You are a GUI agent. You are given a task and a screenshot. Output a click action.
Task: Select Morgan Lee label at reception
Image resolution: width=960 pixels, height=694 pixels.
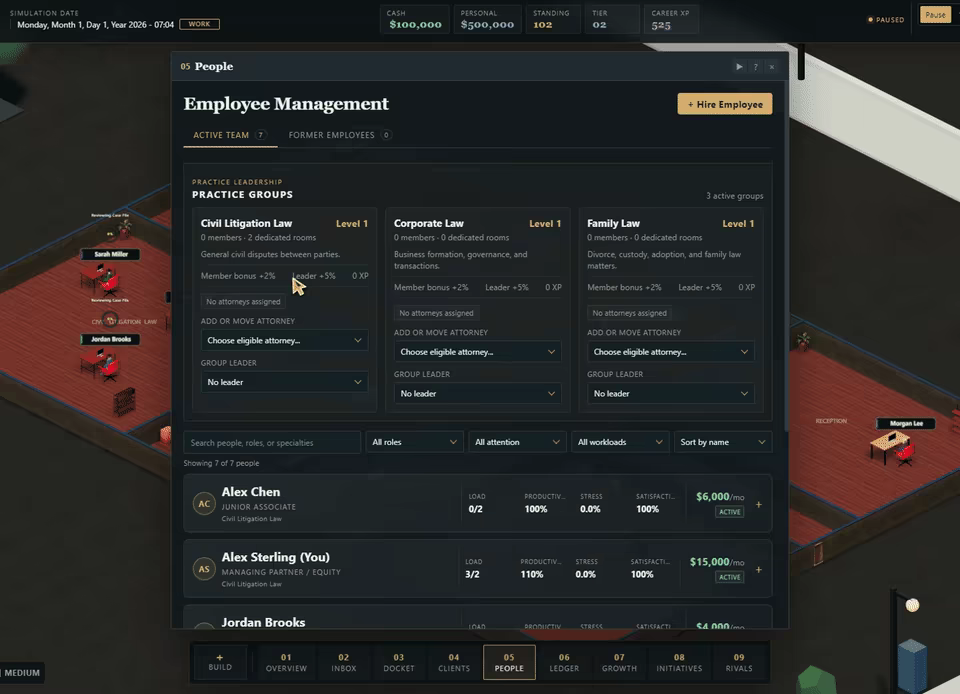(906, 423)
